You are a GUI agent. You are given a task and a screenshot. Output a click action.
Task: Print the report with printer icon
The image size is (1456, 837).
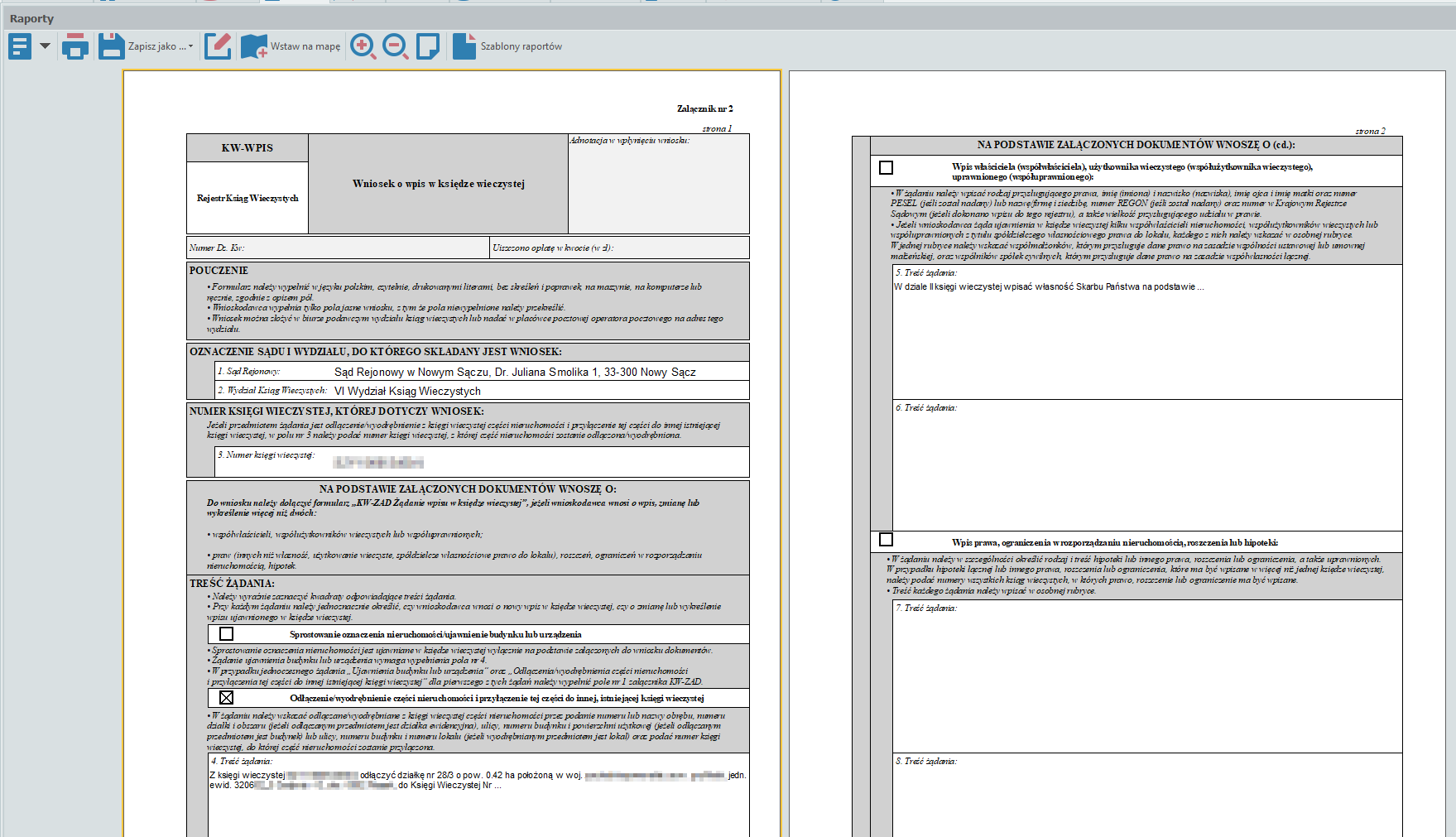[75, 46]
